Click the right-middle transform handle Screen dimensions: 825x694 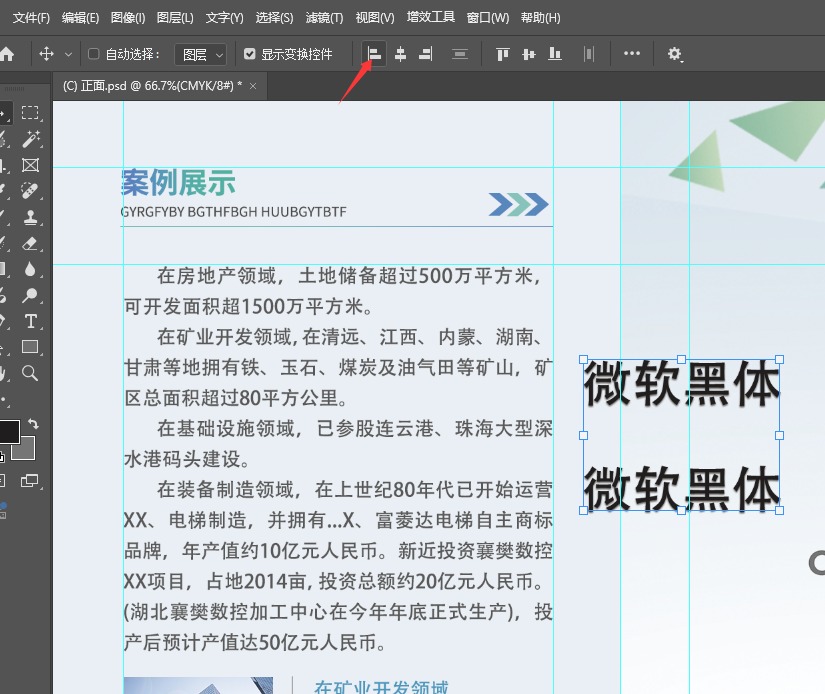coord(780,435)
